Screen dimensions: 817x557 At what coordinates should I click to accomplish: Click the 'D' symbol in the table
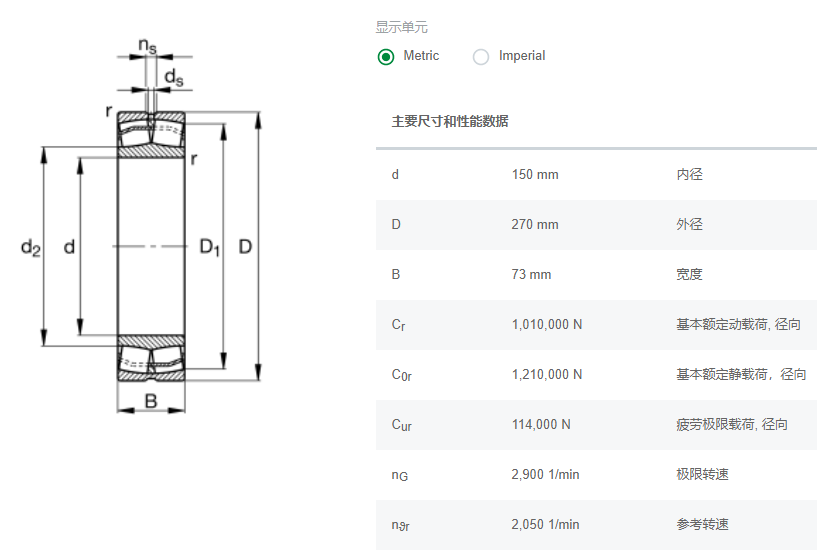tap(396, 225)
